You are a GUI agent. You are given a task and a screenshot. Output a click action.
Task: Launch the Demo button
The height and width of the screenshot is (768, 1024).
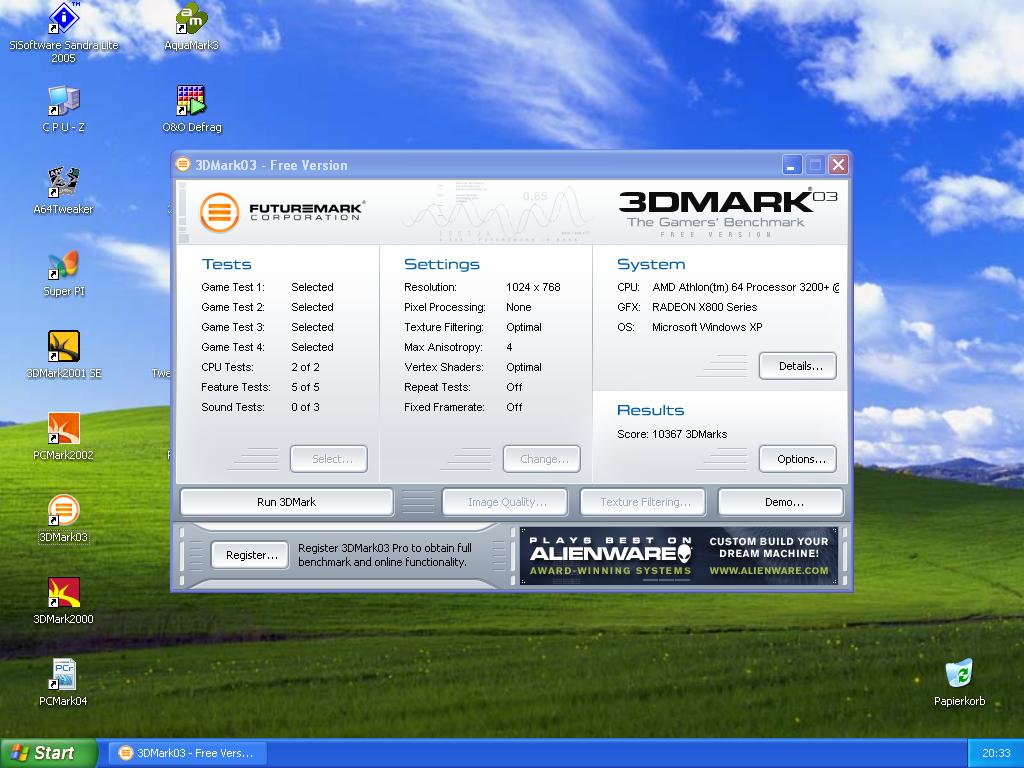tap(781, 502)
